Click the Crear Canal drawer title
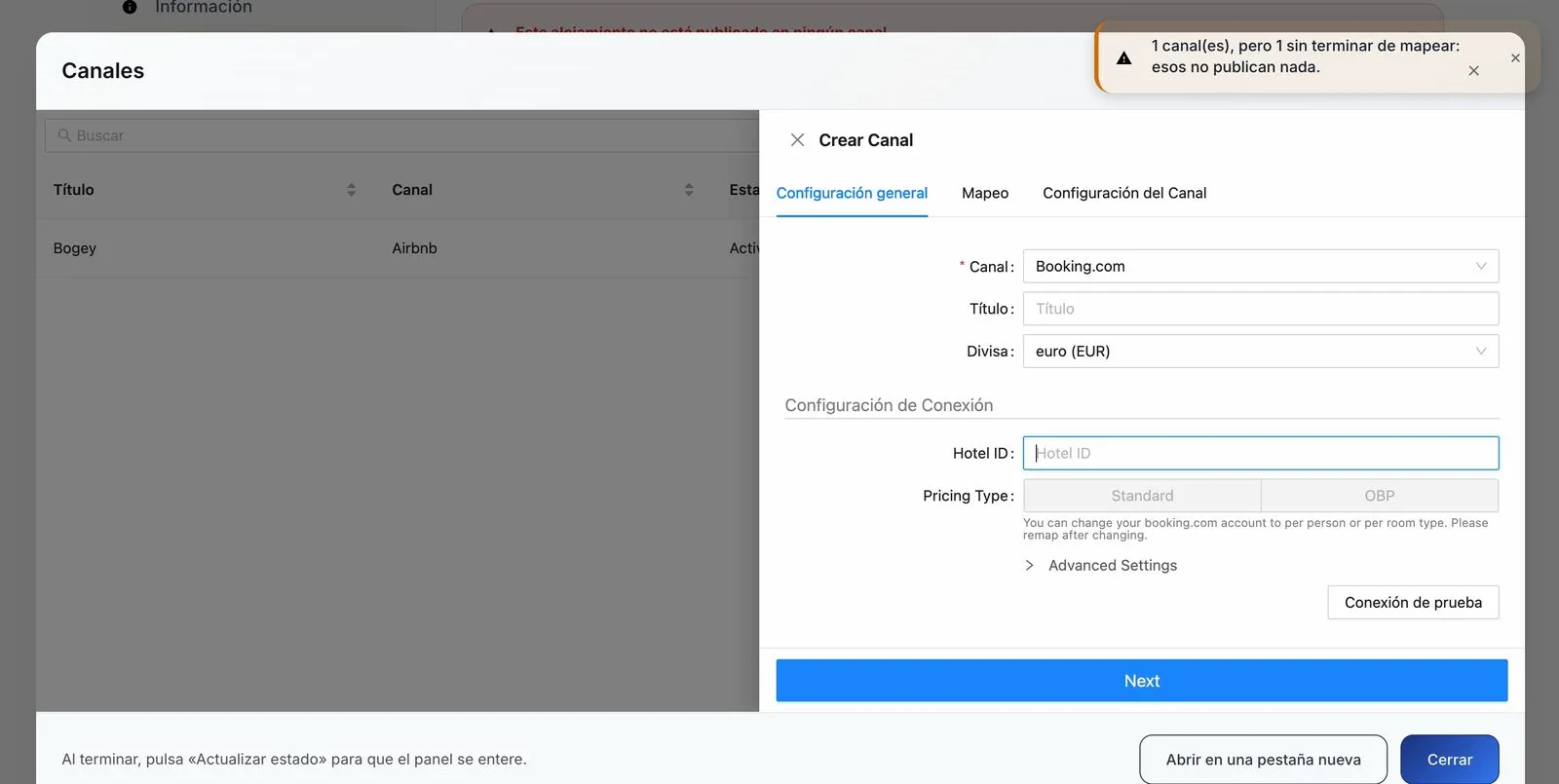 [865, 140]
